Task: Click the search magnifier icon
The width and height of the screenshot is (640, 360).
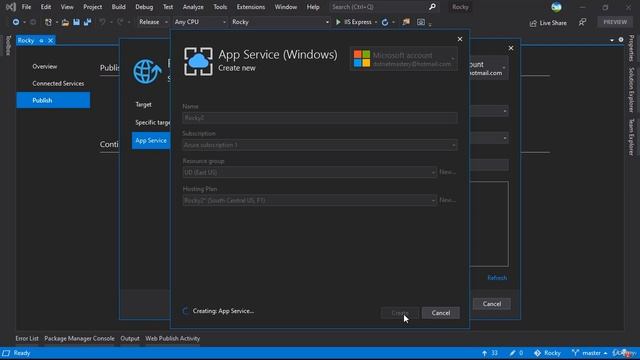Action: [x=432, y=7]
